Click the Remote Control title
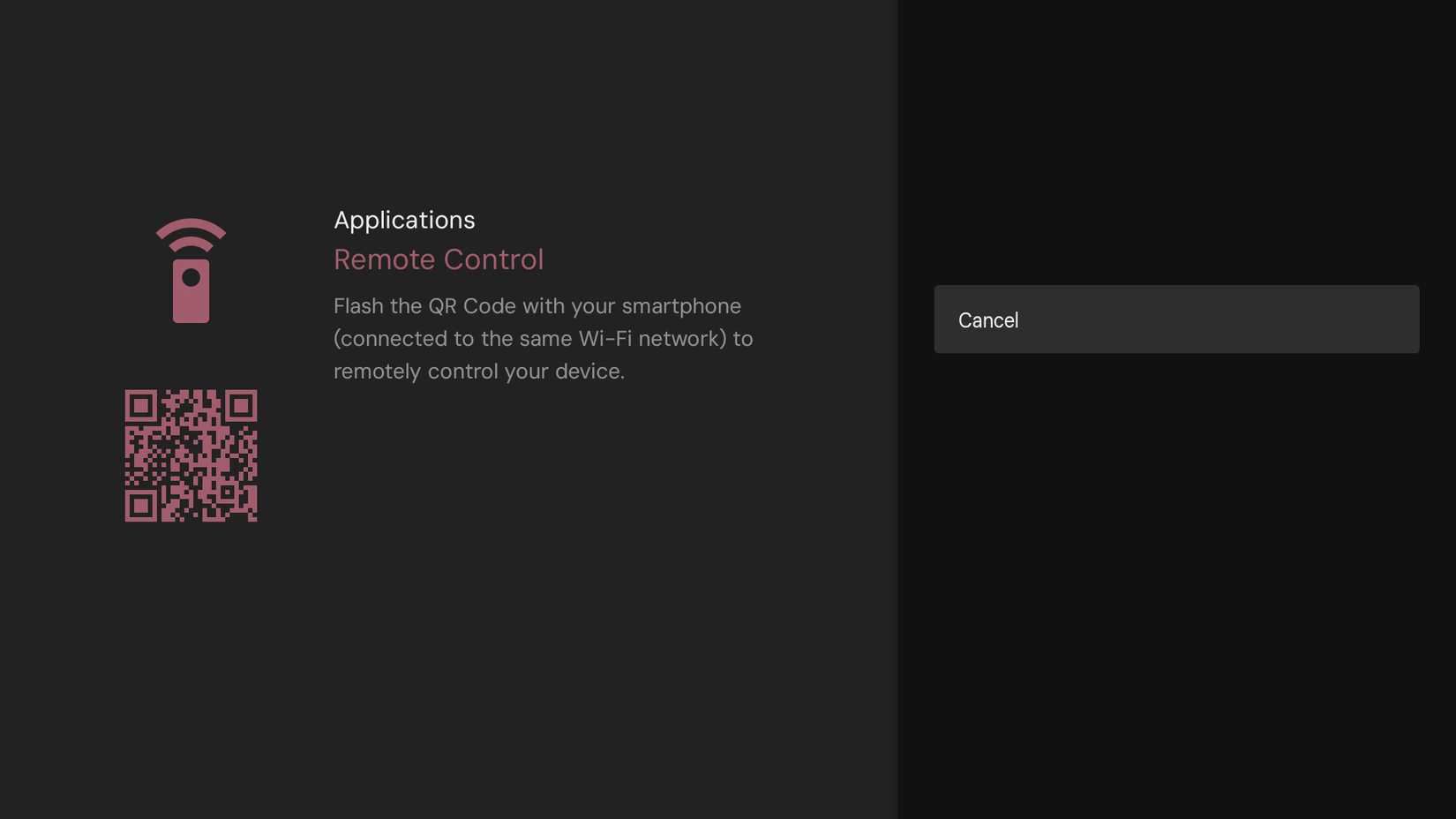Viewport: 1456px width, 819px height. coord(439,259)
